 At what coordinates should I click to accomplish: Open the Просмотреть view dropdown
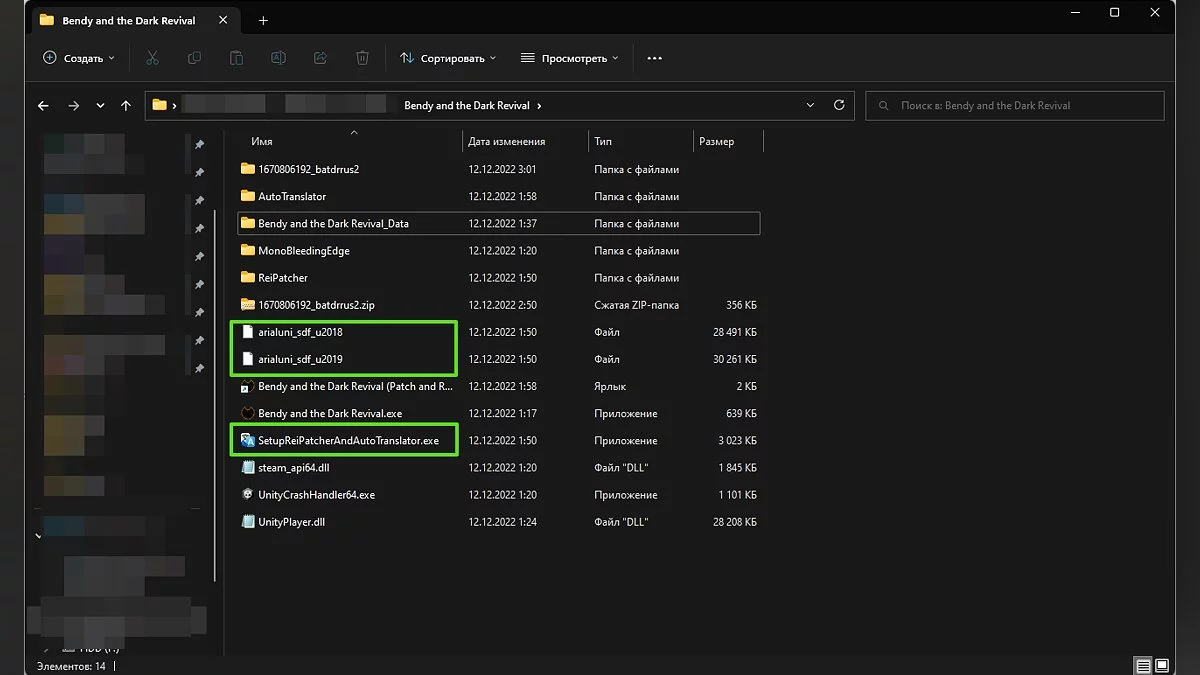(x=569, y=58)
